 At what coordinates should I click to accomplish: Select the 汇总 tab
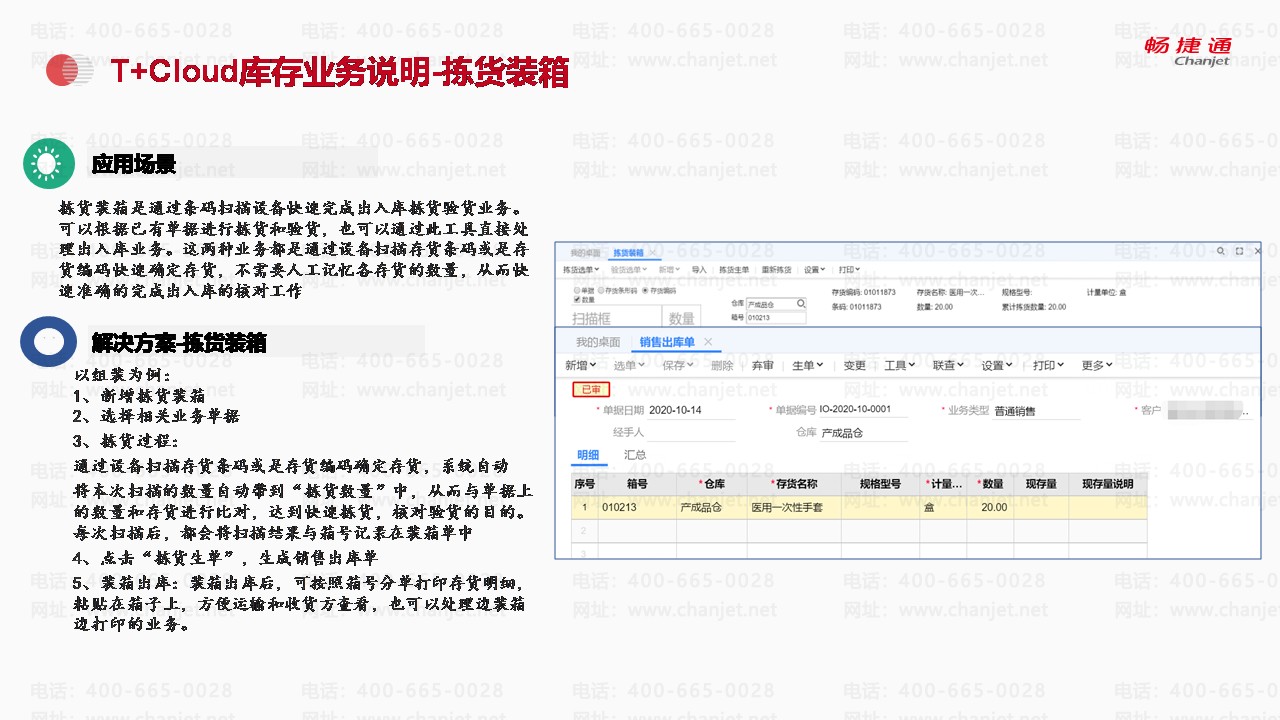pyautogui.click(x=635, y=455)
